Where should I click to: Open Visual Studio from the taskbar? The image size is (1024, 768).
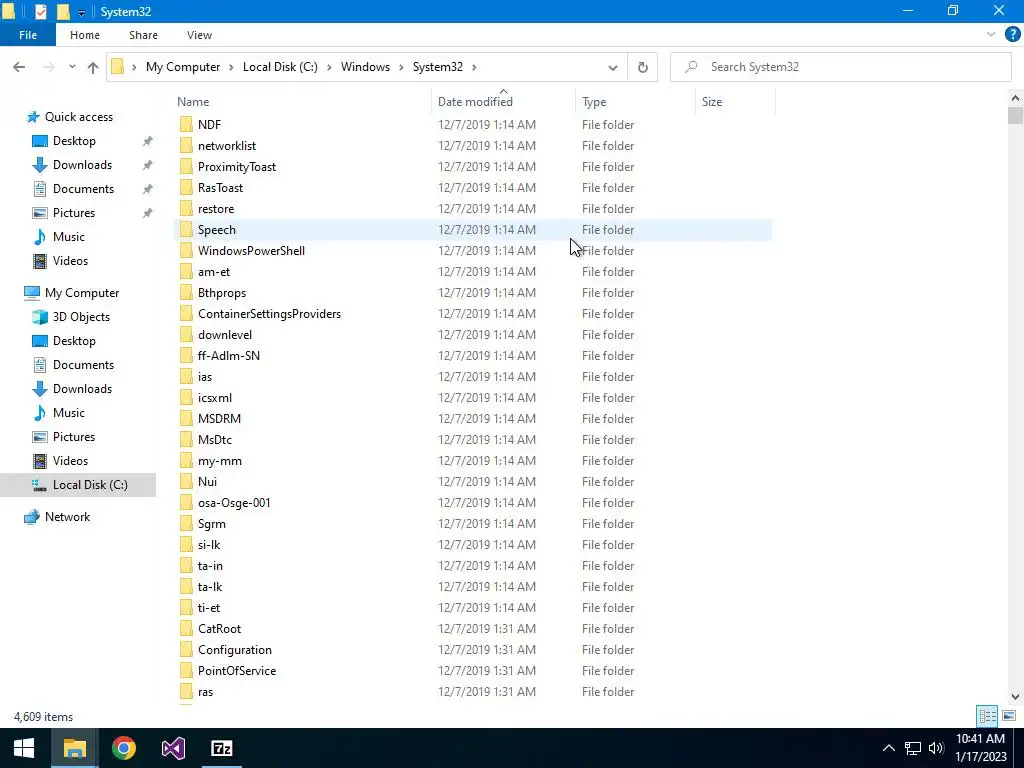click(173, 748)
